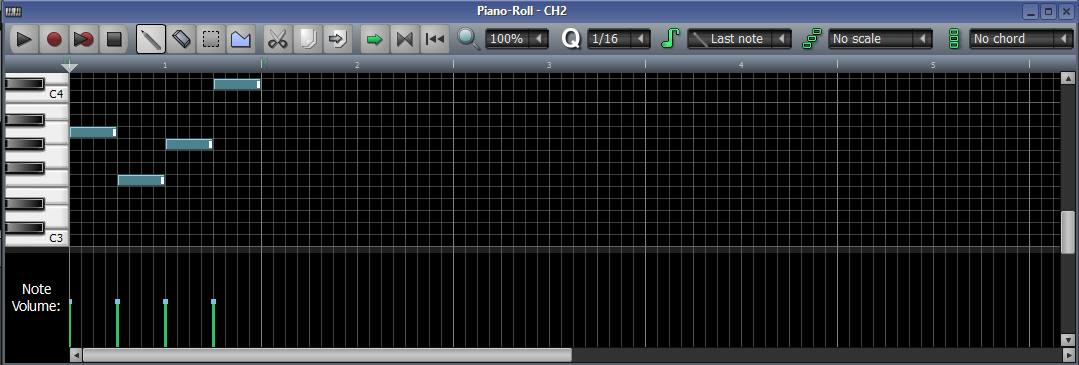Copy selected notes with copy icon
Viewport: 1079px width, 365px height.
coord(307,39)
